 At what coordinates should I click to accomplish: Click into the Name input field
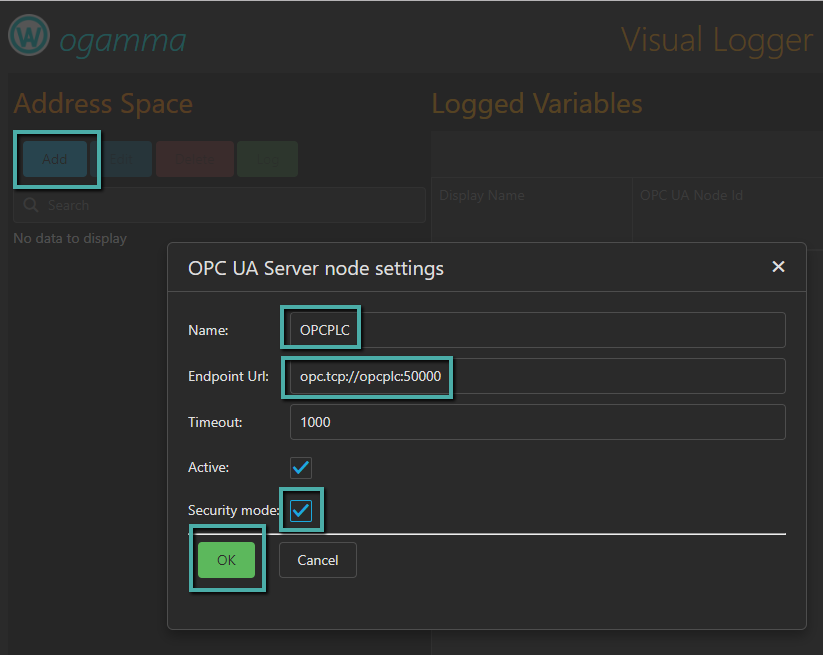pos(537,330)
